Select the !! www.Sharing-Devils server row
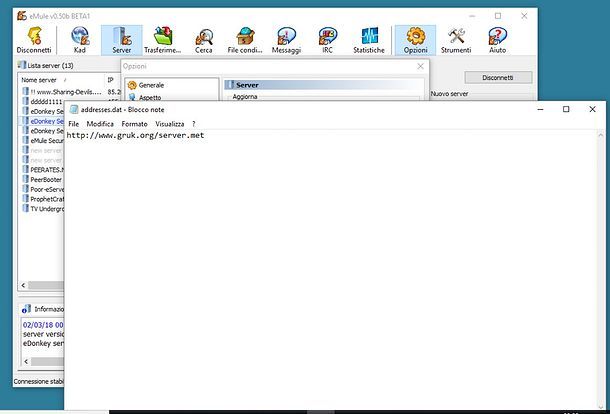Screen dimensions: 610x414 tap(72, 92)
